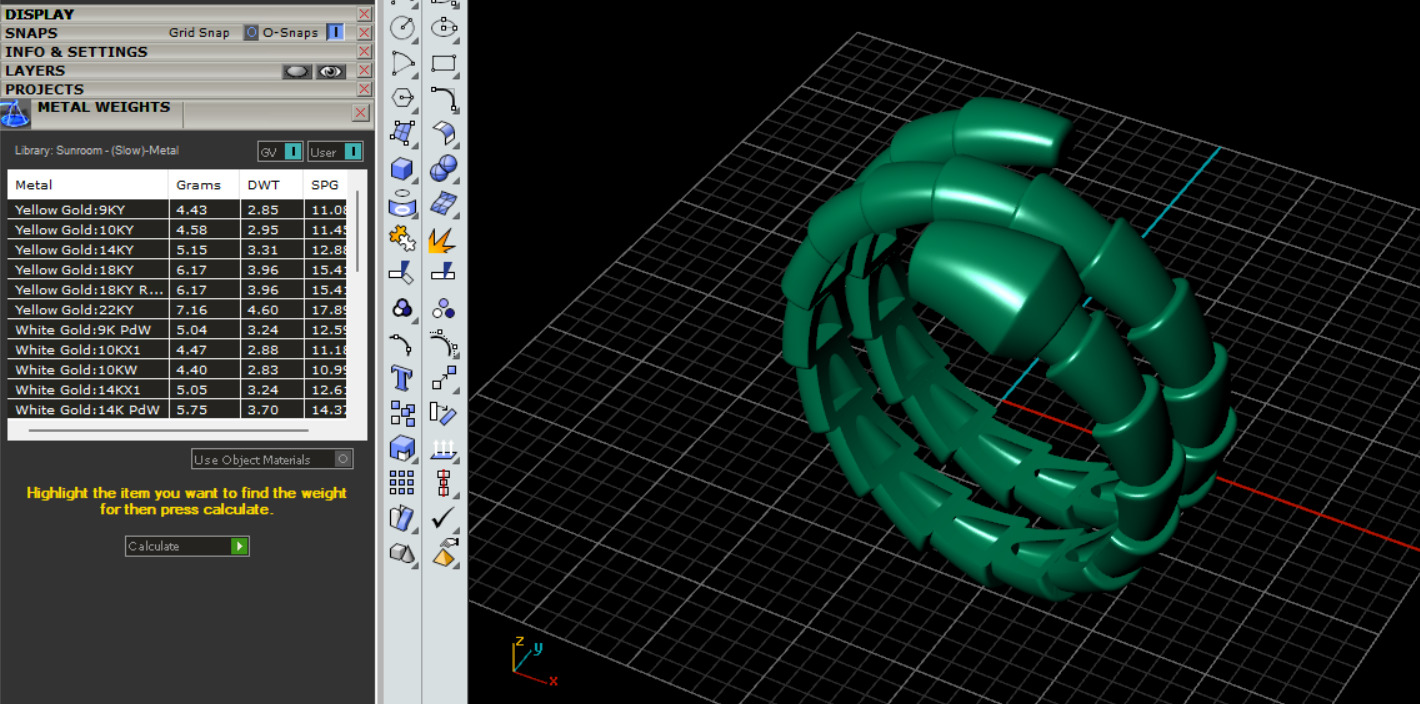Select the Ellipse tool
Image resolution: width=1420 pixels, height=704 pixels.
point(444,27)
